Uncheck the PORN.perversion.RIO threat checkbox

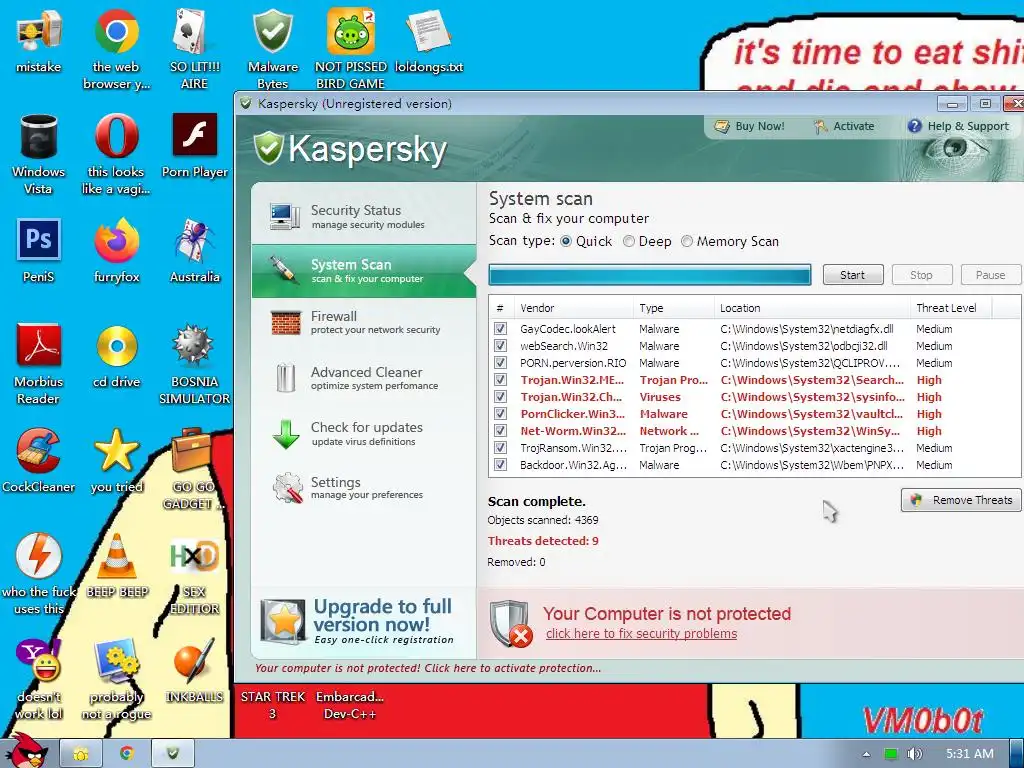[500, 362]
